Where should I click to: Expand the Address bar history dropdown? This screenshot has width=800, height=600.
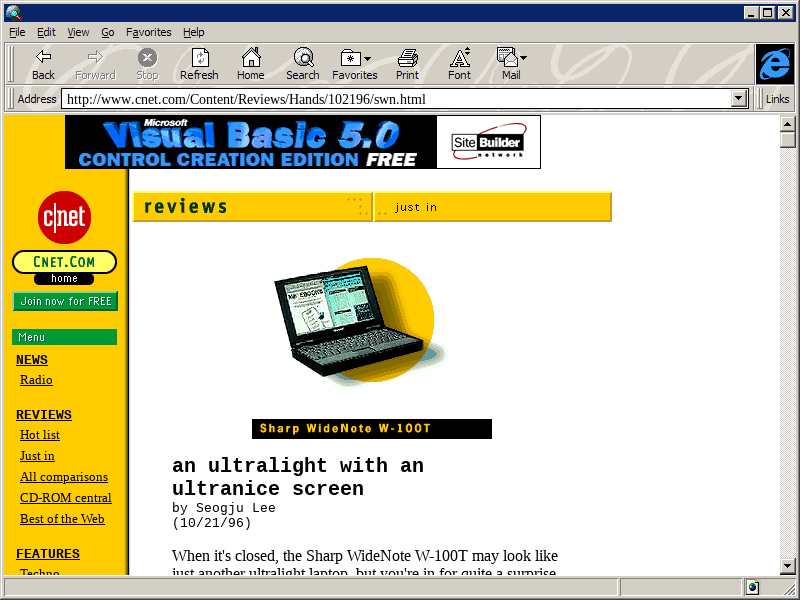click(740, 99)
